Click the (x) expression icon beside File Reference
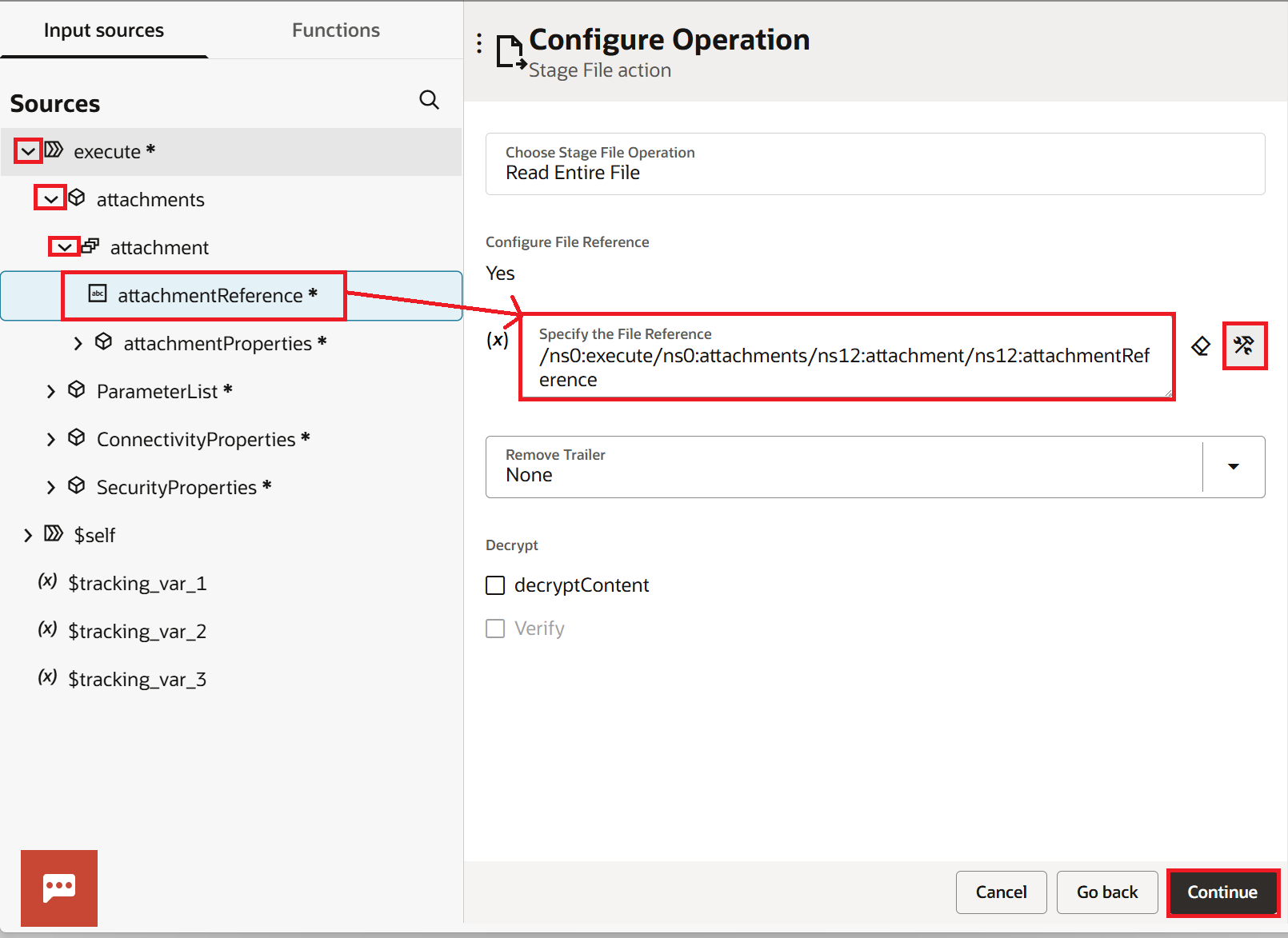Viewport: 1288px width, 938px height. 498,340
